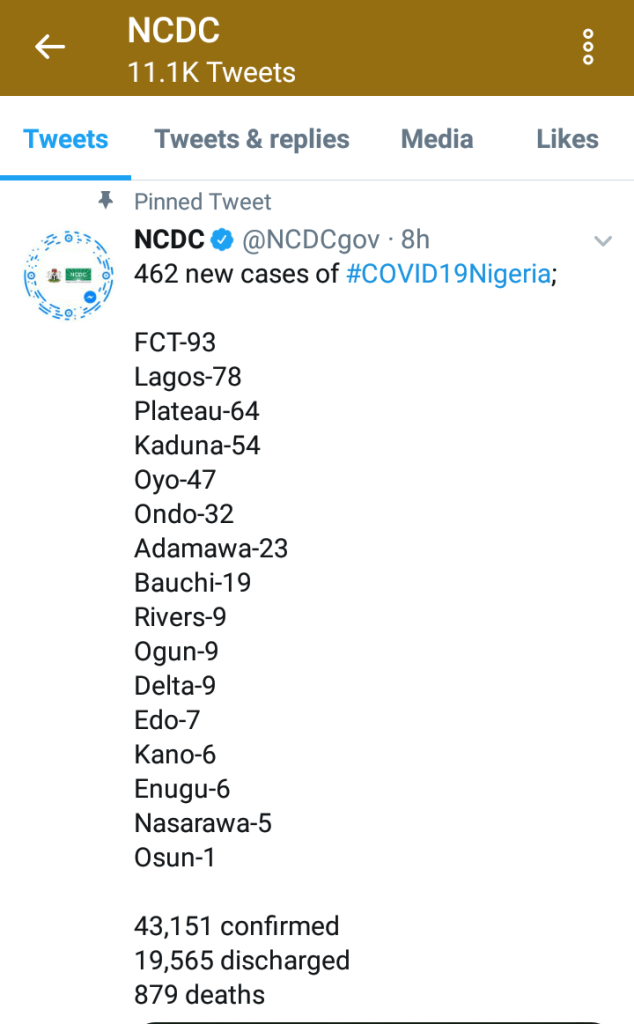Open the three-dot overflow menu
This screenshot has height=1024, width=634.
(588, 47)
